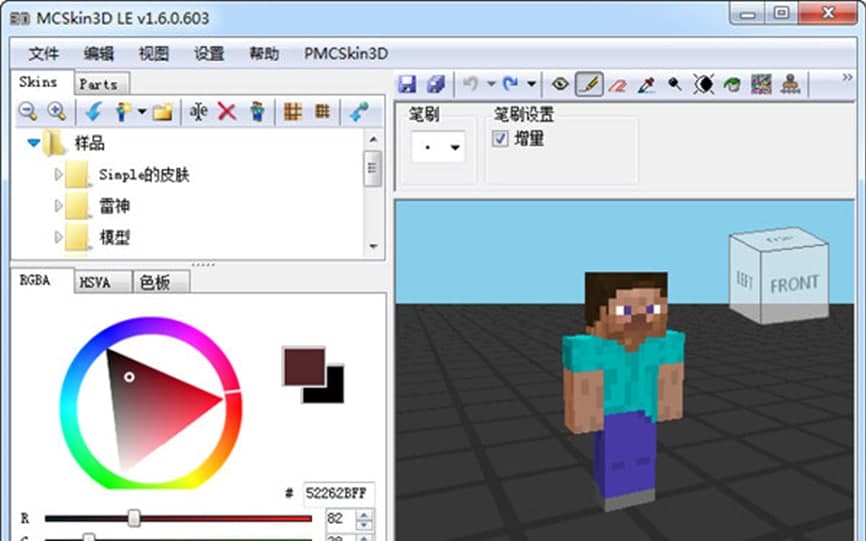
Task: Switch to the Parts tab
Action: [102, 84]
